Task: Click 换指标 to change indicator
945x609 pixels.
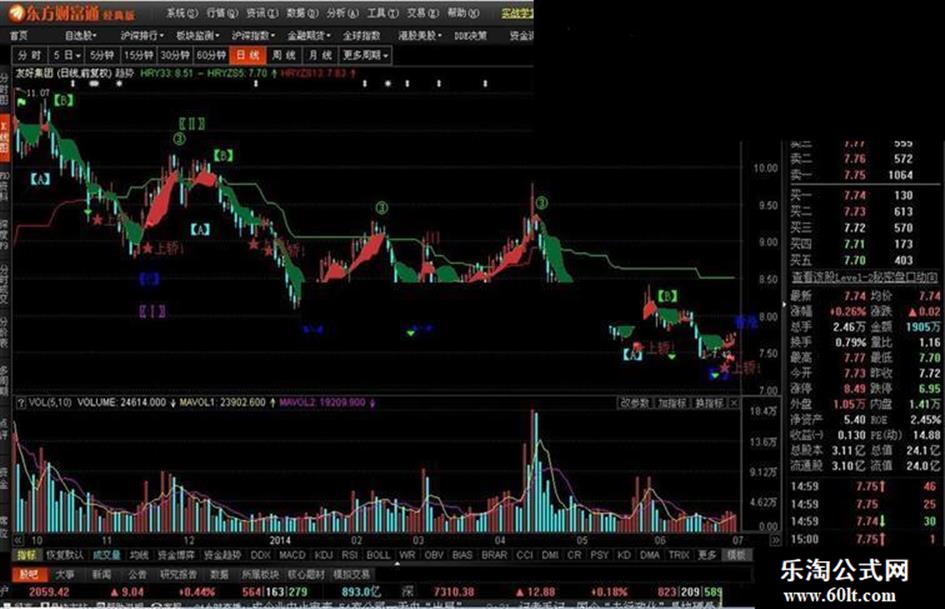Action: click(x=709, y=403)
